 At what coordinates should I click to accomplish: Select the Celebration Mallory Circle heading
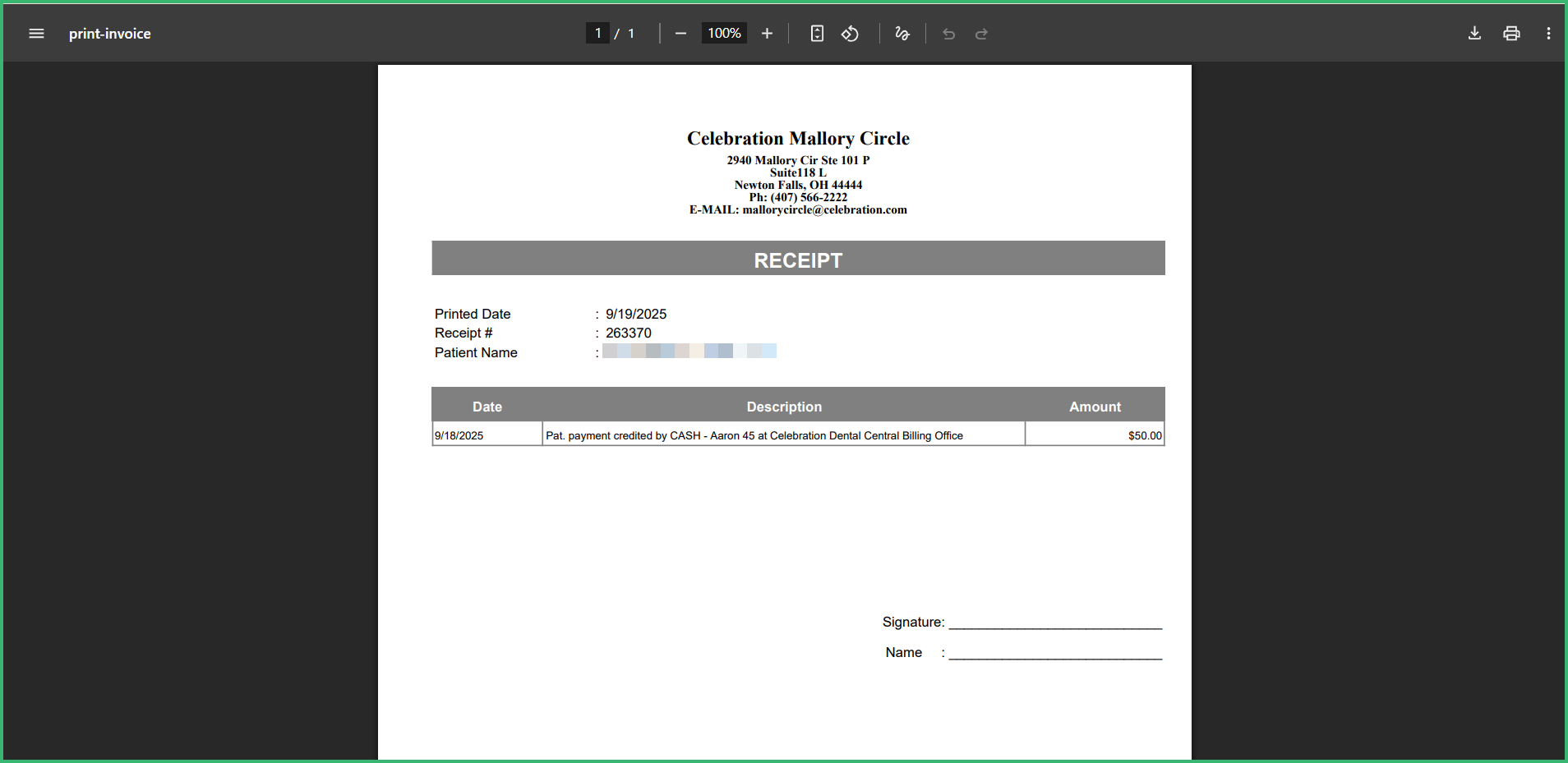tap(798, 138)
